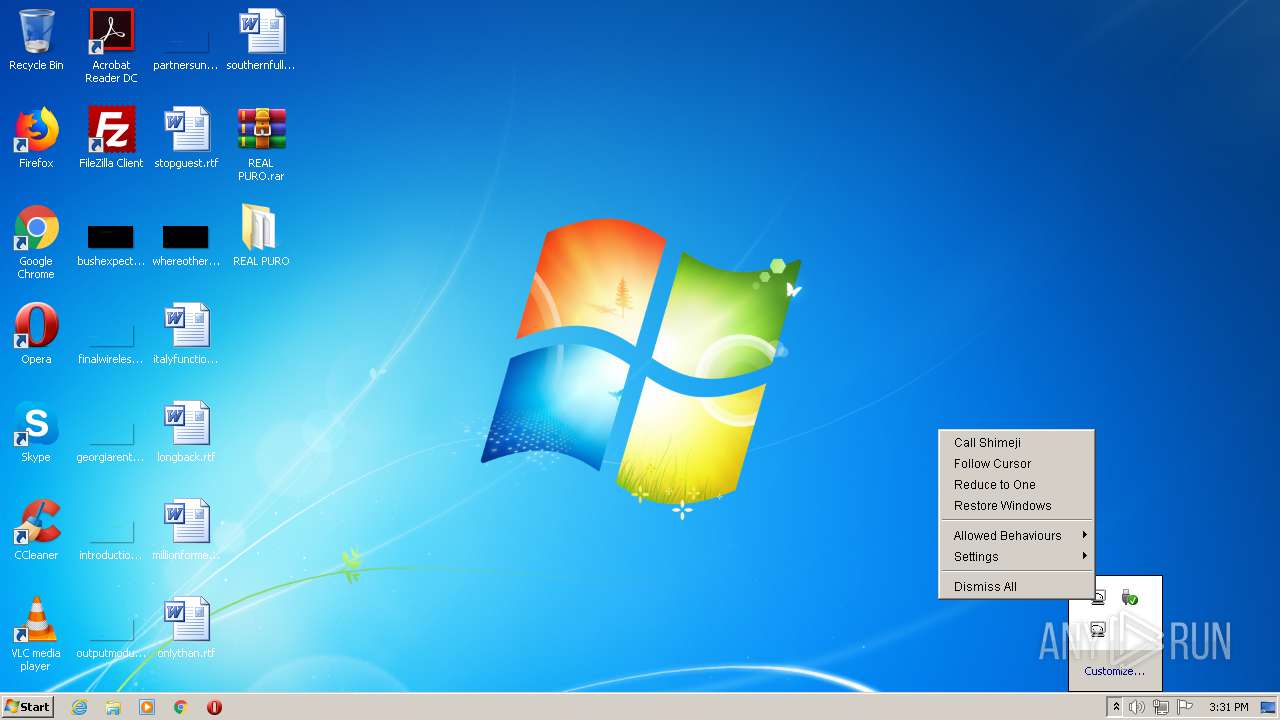Choose Reduce to One menu entry
The width and height of the screenshot is (1280, 720).
(1016, 485)
